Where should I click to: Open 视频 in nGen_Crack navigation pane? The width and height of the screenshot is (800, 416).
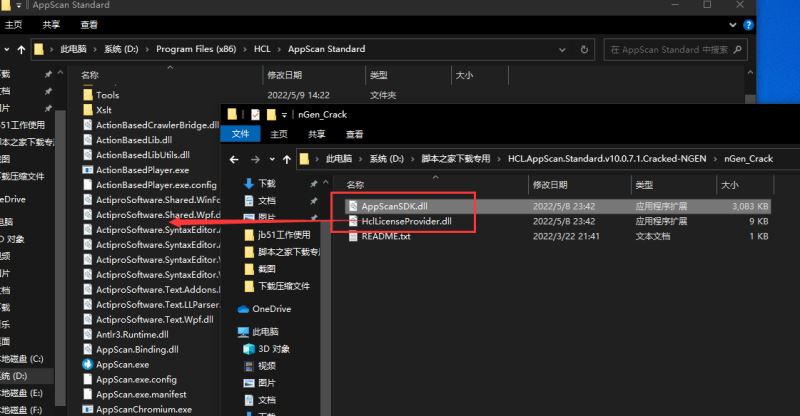point(266,365)
